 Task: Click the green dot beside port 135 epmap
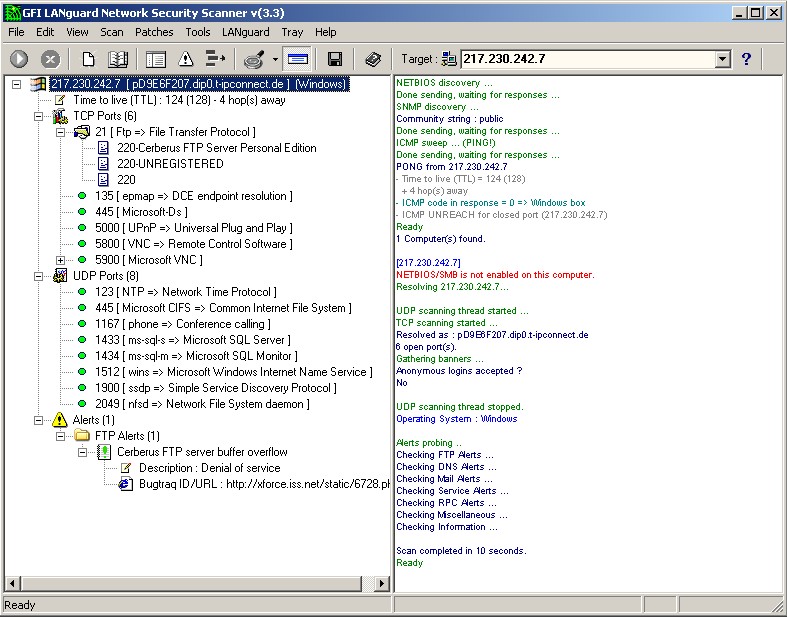82,196
